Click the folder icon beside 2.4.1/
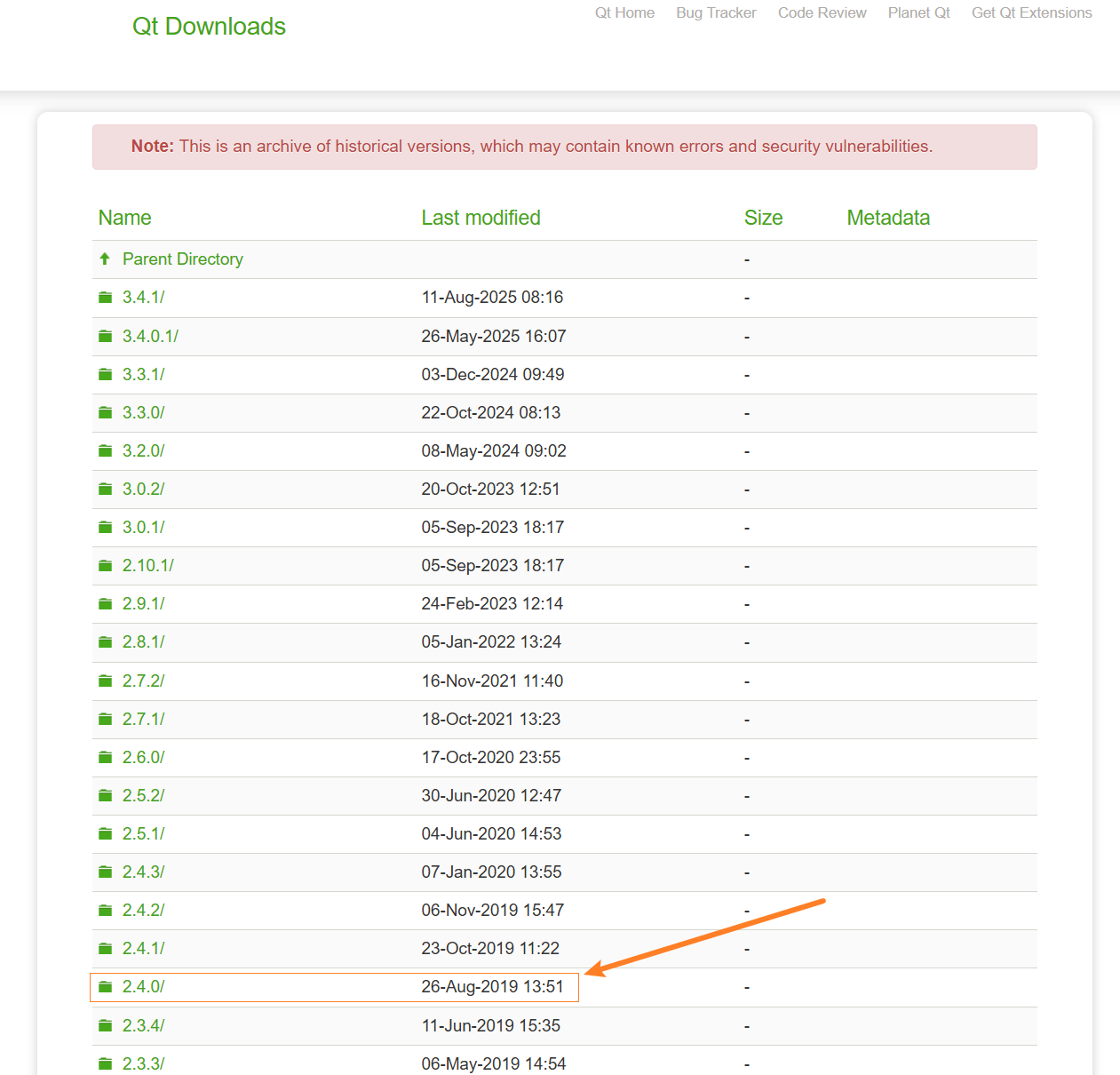Screen dimensions: 1120x1075 pyautogui.click(x=105, y=948)
